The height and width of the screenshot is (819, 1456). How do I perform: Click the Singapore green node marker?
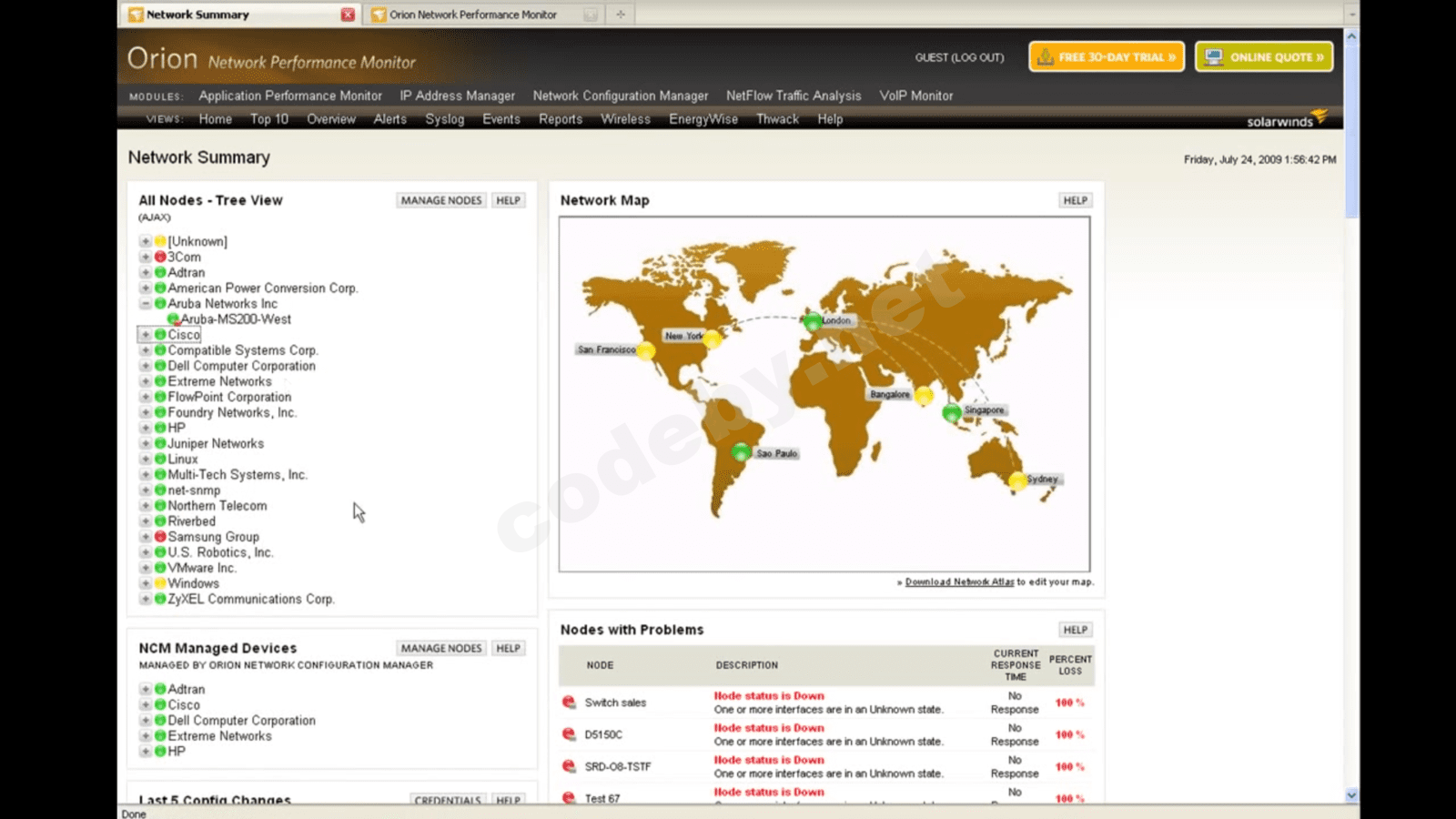coord(952,412)
